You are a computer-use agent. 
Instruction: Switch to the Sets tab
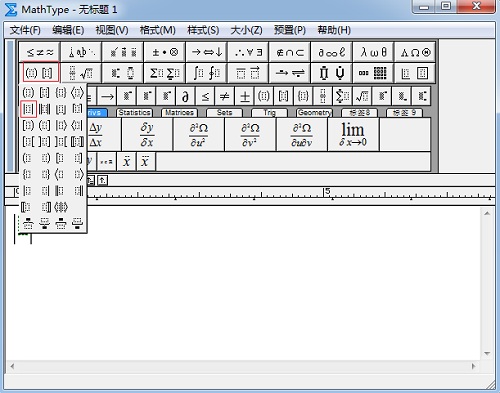(224, 113)
